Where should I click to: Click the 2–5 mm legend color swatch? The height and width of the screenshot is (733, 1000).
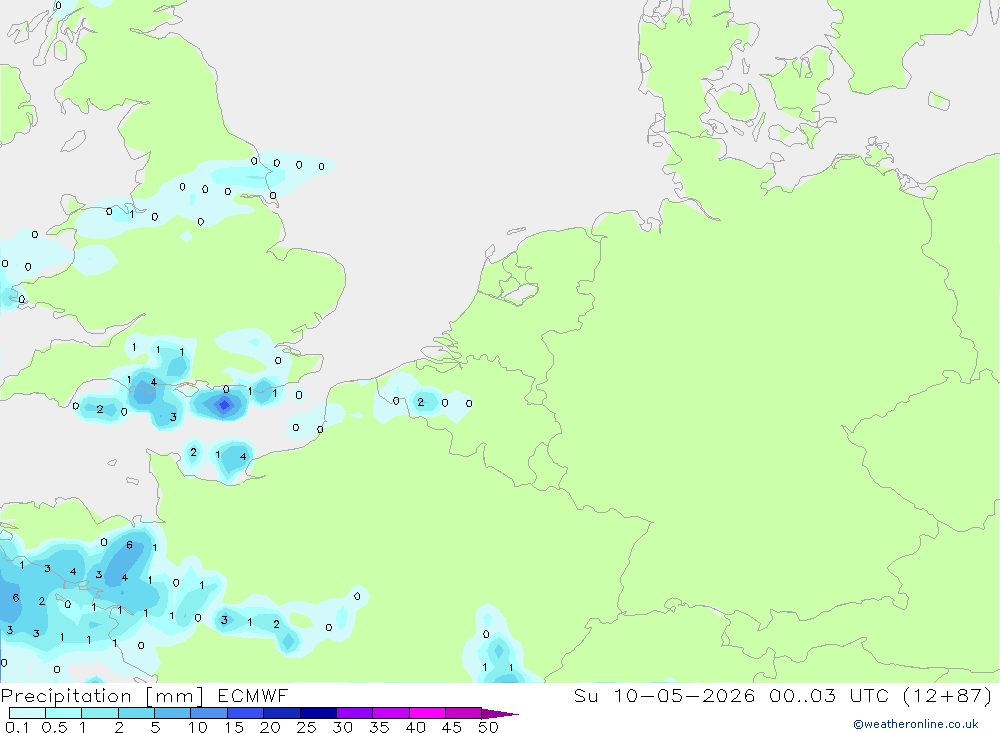coord(136,713)
